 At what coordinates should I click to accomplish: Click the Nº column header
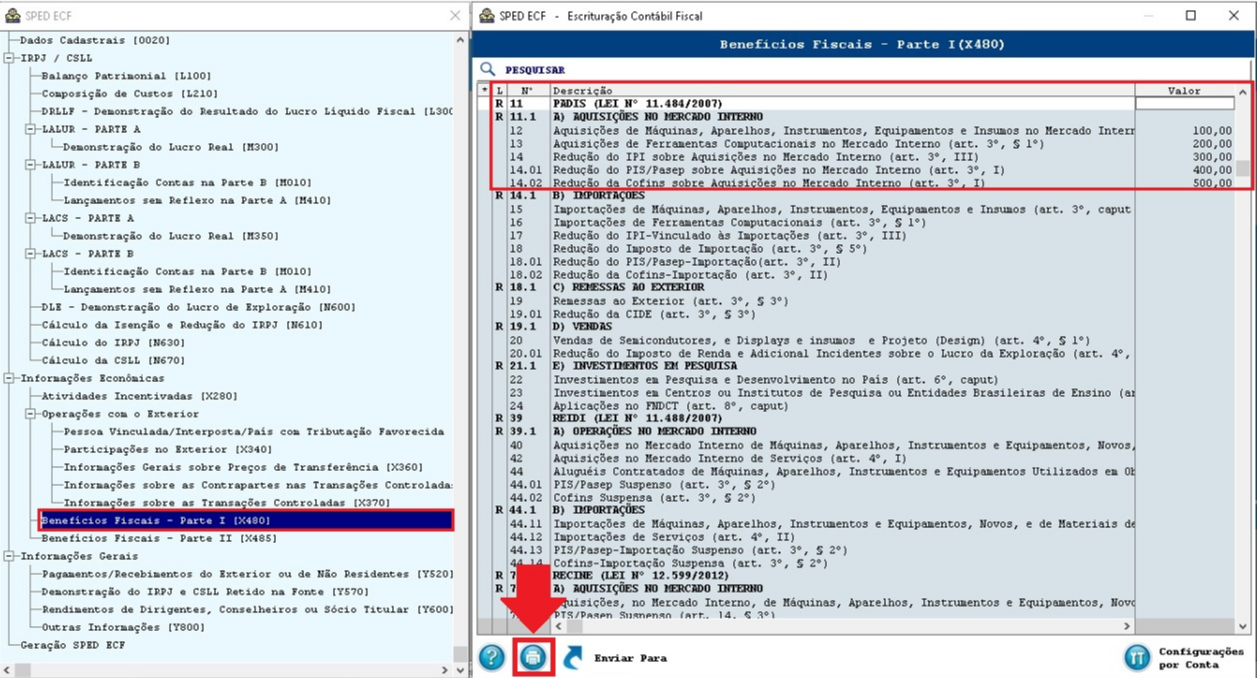[528, 91]
